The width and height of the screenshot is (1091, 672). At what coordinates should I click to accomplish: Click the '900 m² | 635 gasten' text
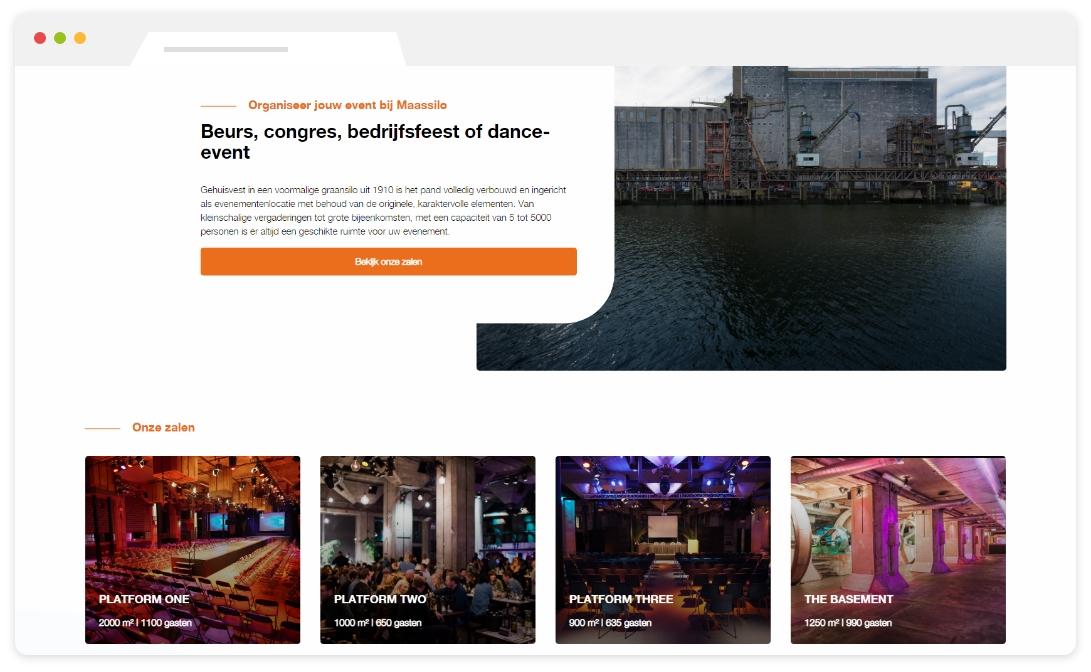(610, 623)
